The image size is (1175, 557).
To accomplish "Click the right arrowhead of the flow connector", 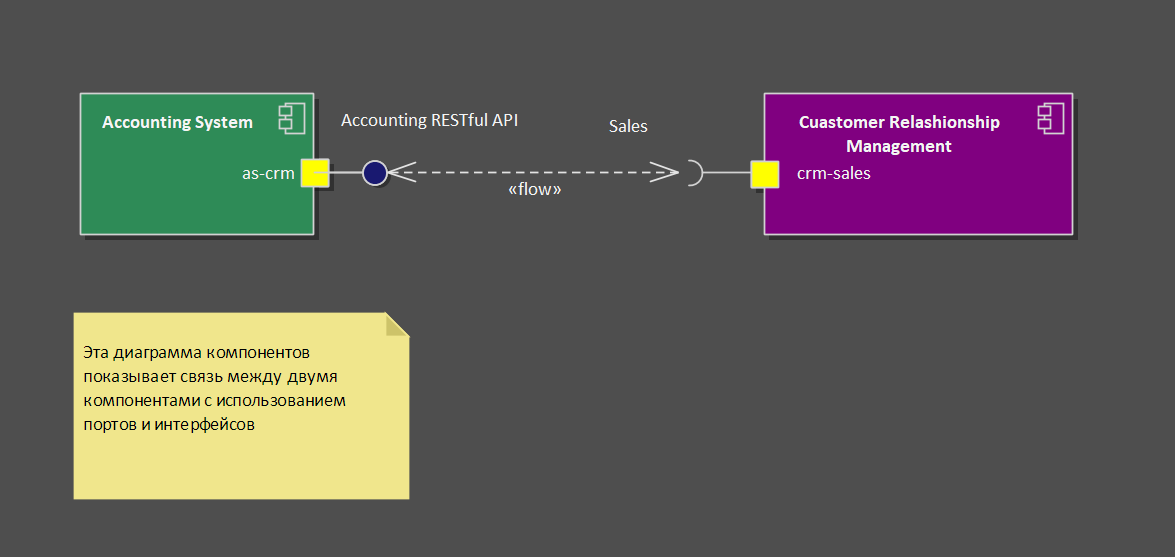I will pos(664,173).
